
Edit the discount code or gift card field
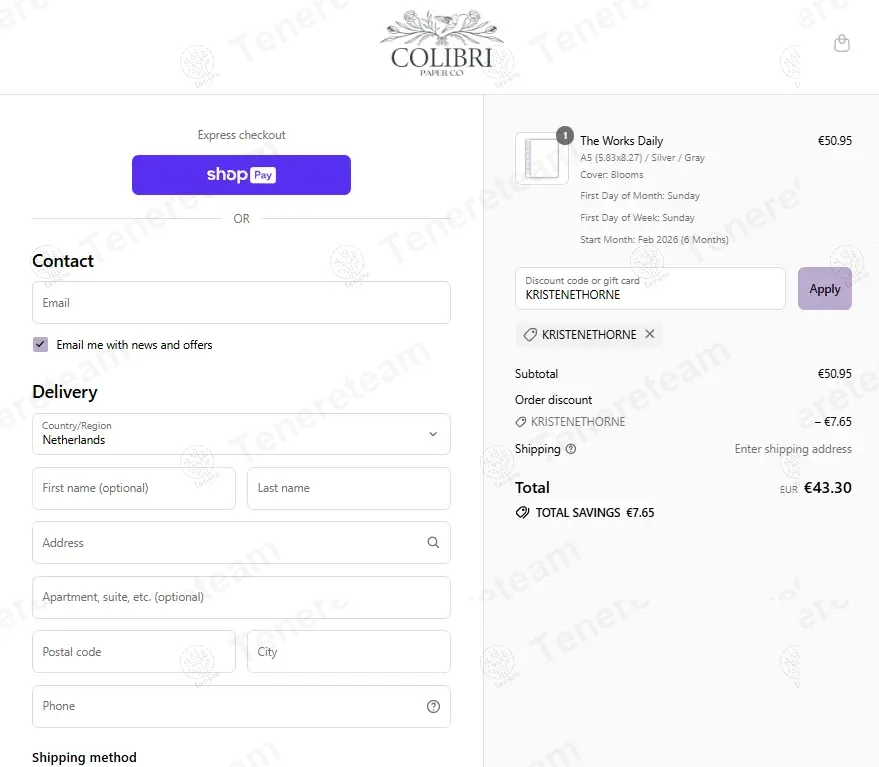point(650,289)
